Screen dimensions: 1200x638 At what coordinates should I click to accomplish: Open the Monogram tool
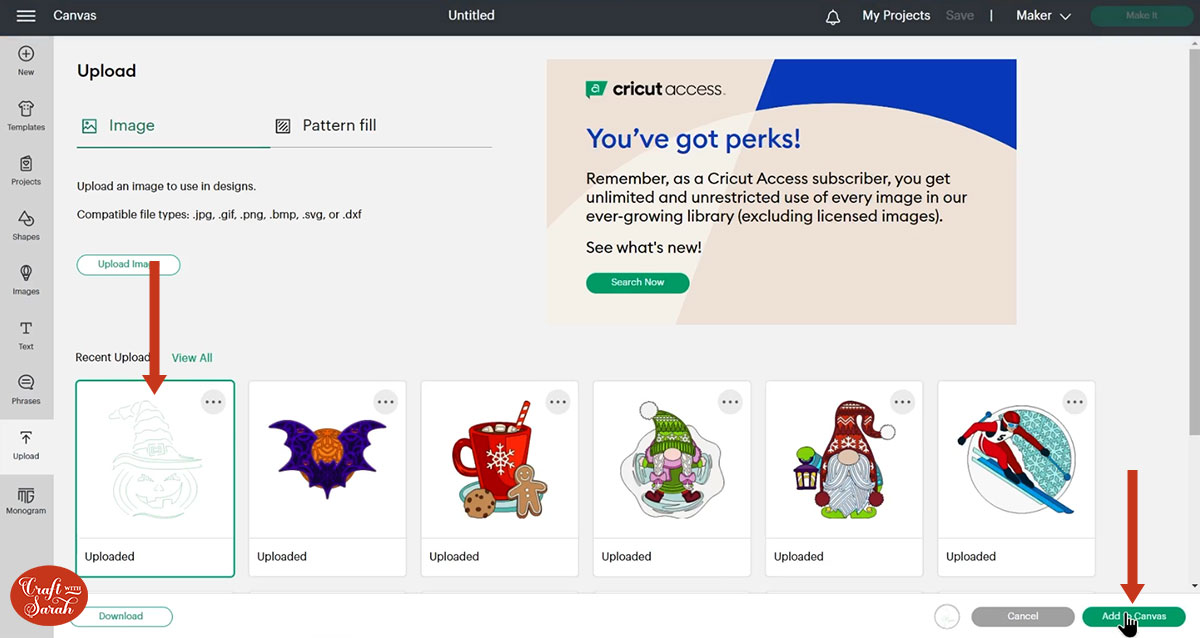coord(26,500)
